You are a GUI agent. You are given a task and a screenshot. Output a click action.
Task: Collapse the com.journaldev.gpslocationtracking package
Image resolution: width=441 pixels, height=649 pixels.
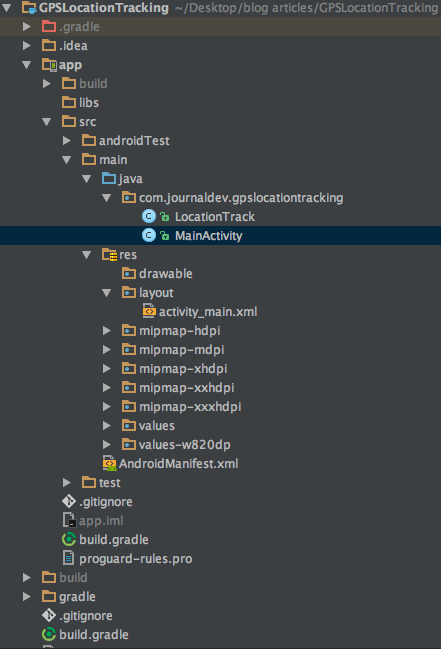click(x=106, y=198)
